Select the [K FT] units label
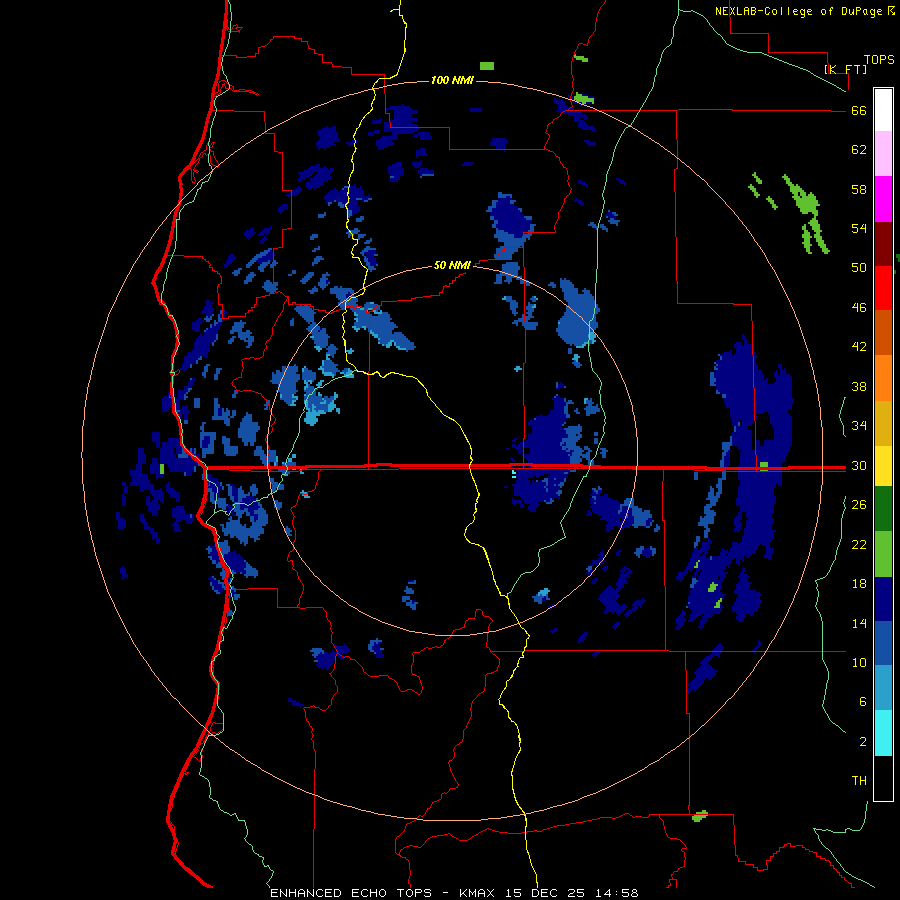The height and width of the screenshot is (900, 900). click(845, 69)
